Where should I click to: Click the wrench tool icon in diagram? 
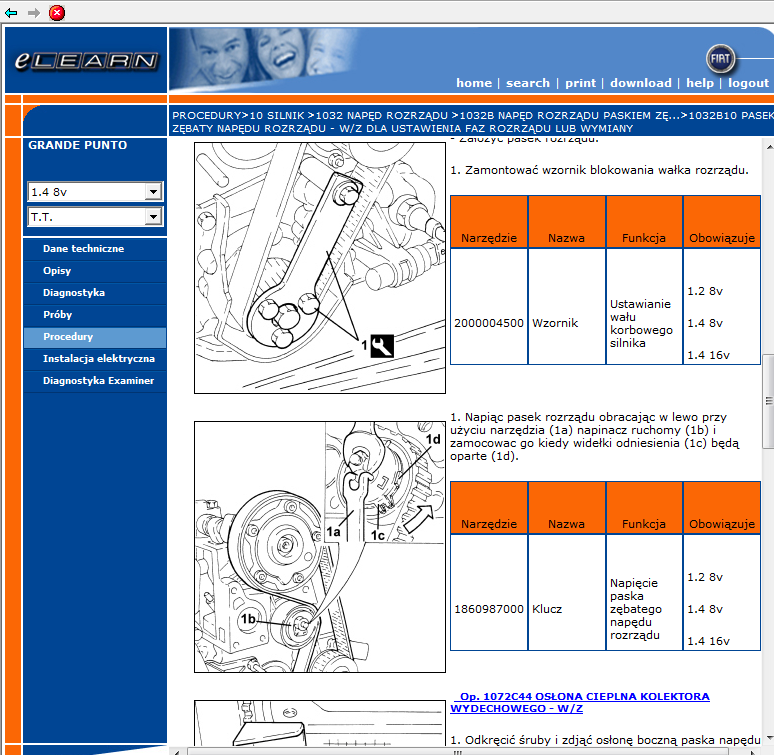coord(381,345)
